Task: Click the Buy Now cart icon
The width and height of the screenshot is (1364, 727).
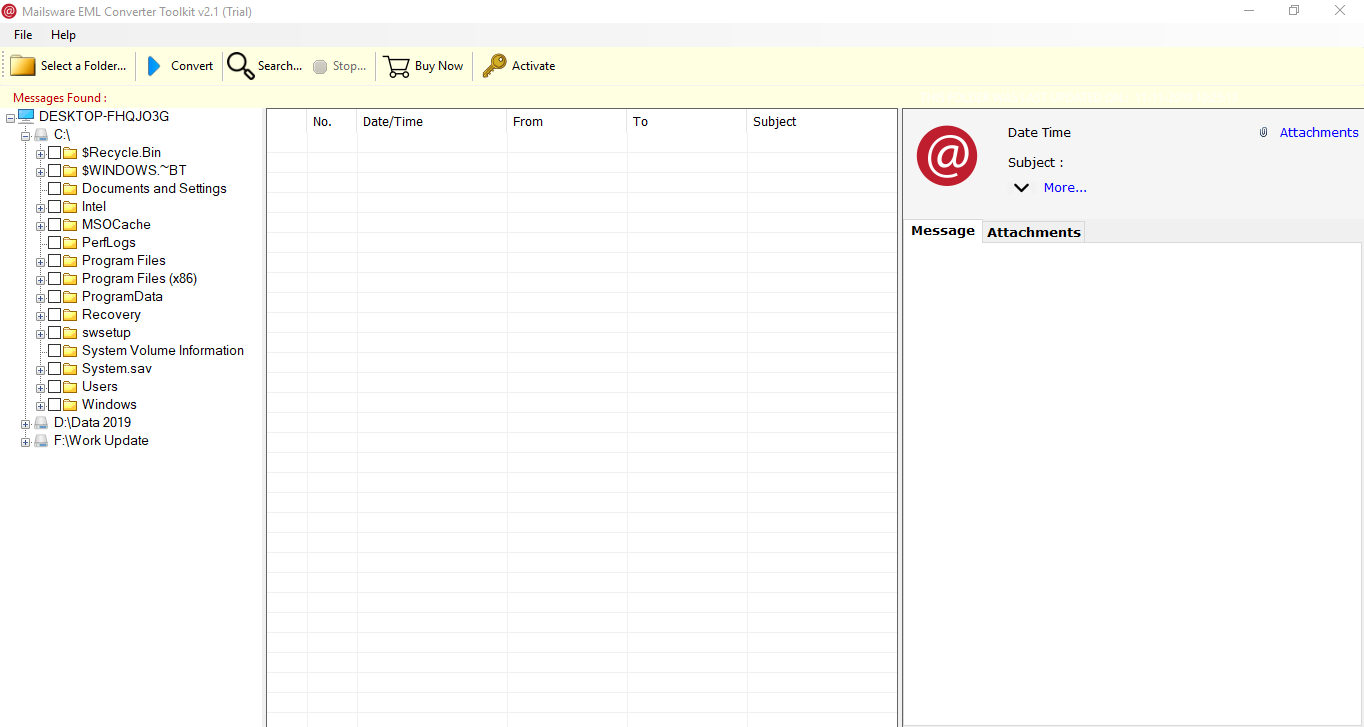Action: 397,66
